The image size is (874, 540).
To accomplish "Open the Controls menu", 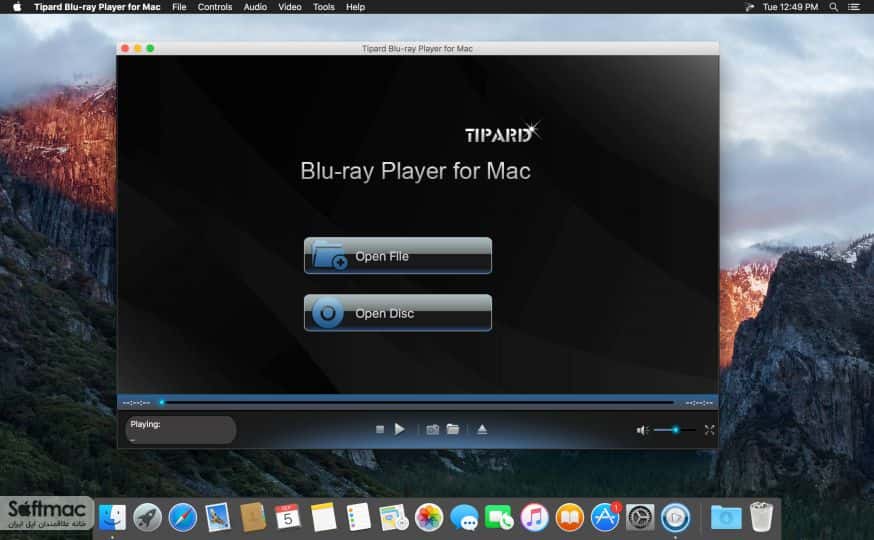I will [x=215, y=7].
